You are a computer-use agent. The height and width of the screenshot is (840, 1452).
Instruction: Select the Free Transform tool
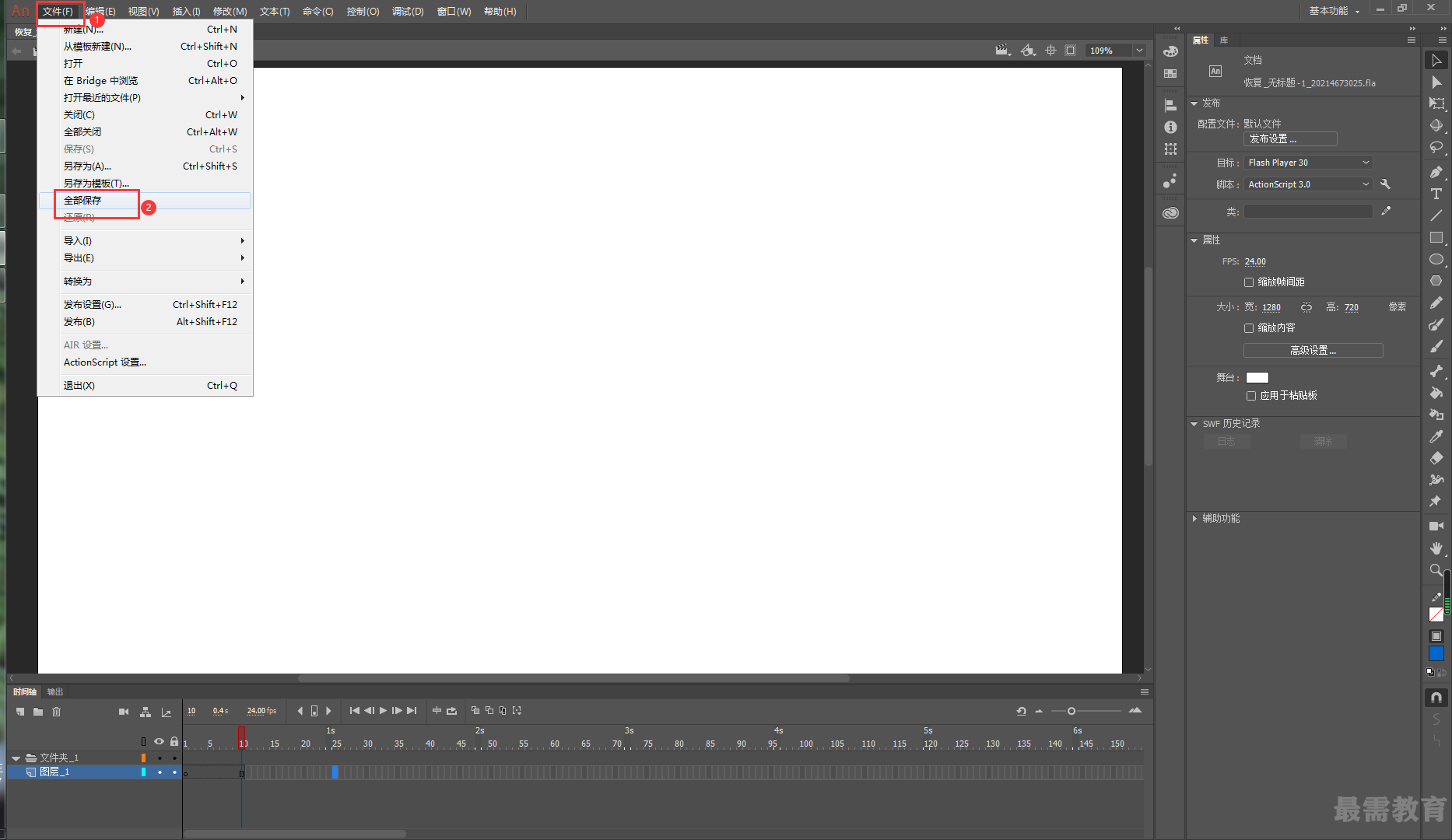click(1436, 104)
